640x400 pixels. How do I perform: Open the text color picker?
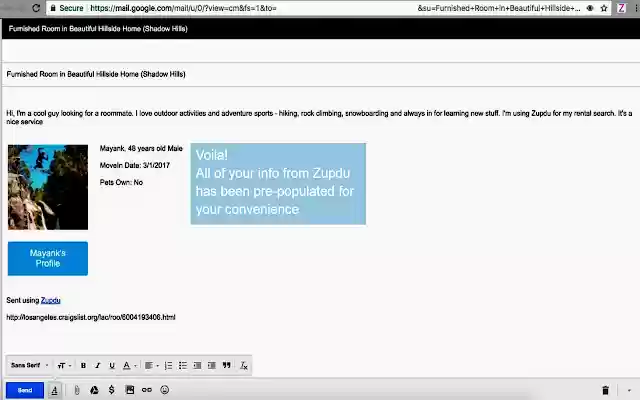[x=129, y=366]
